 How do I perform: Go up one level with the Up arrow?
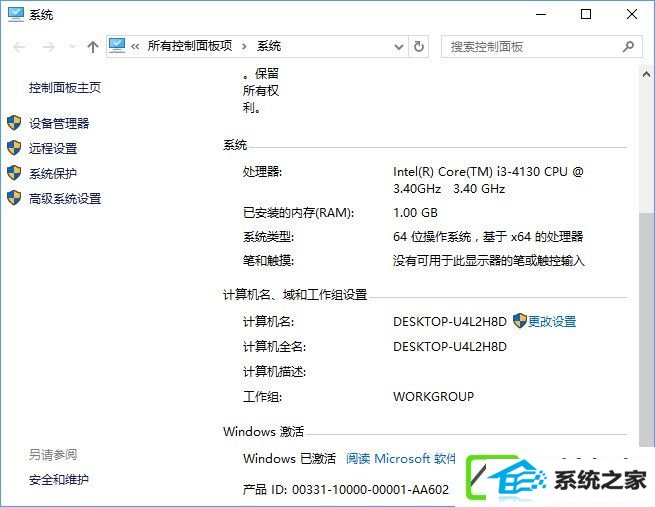[93, 47]
